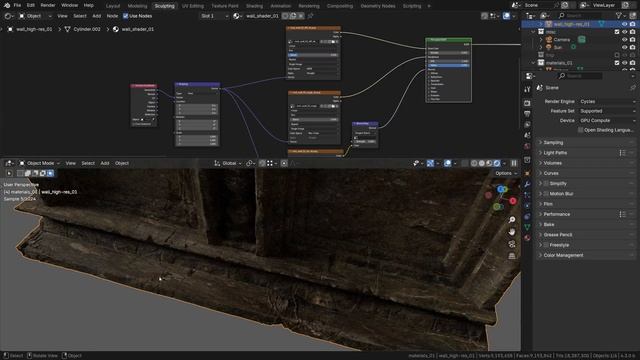
Task: Enable the Freestyle checkbox
Action: [x=546, y=245]
